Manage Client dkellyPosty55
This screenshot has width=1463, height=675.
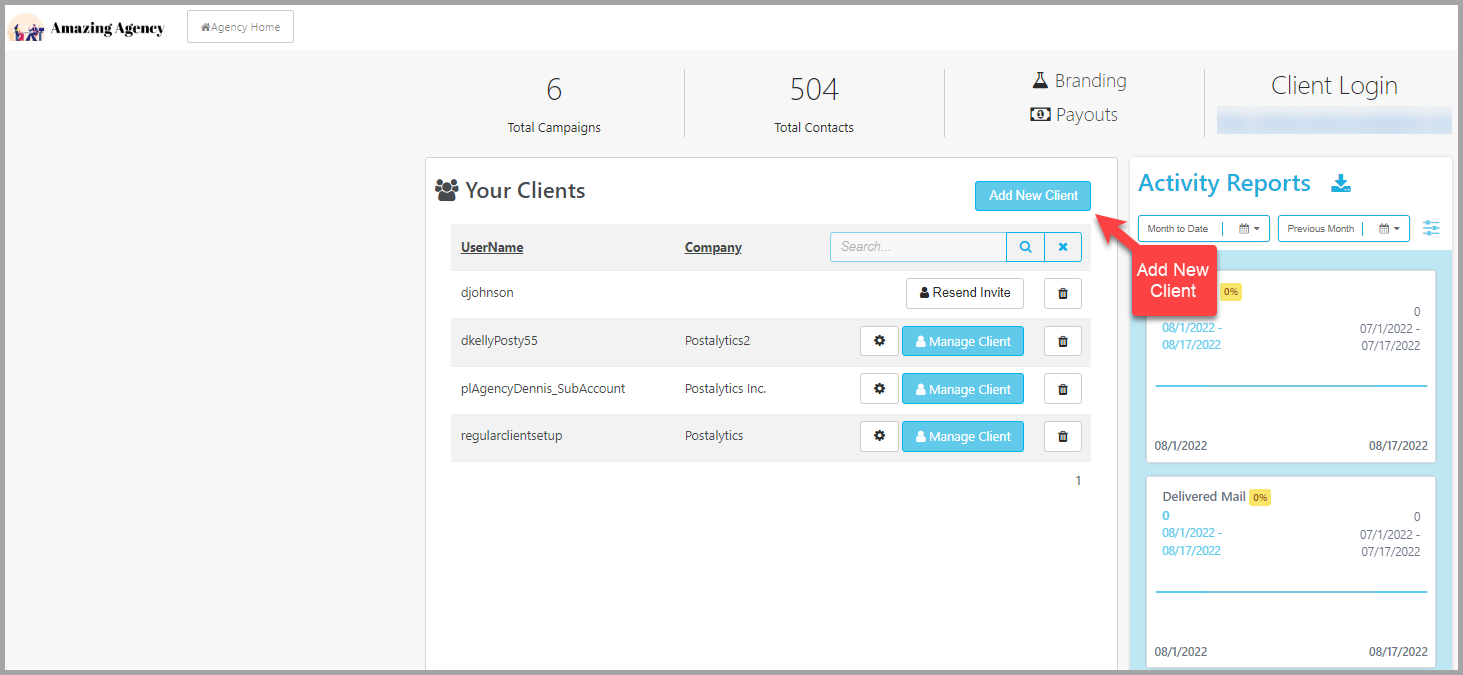point(963,341)
